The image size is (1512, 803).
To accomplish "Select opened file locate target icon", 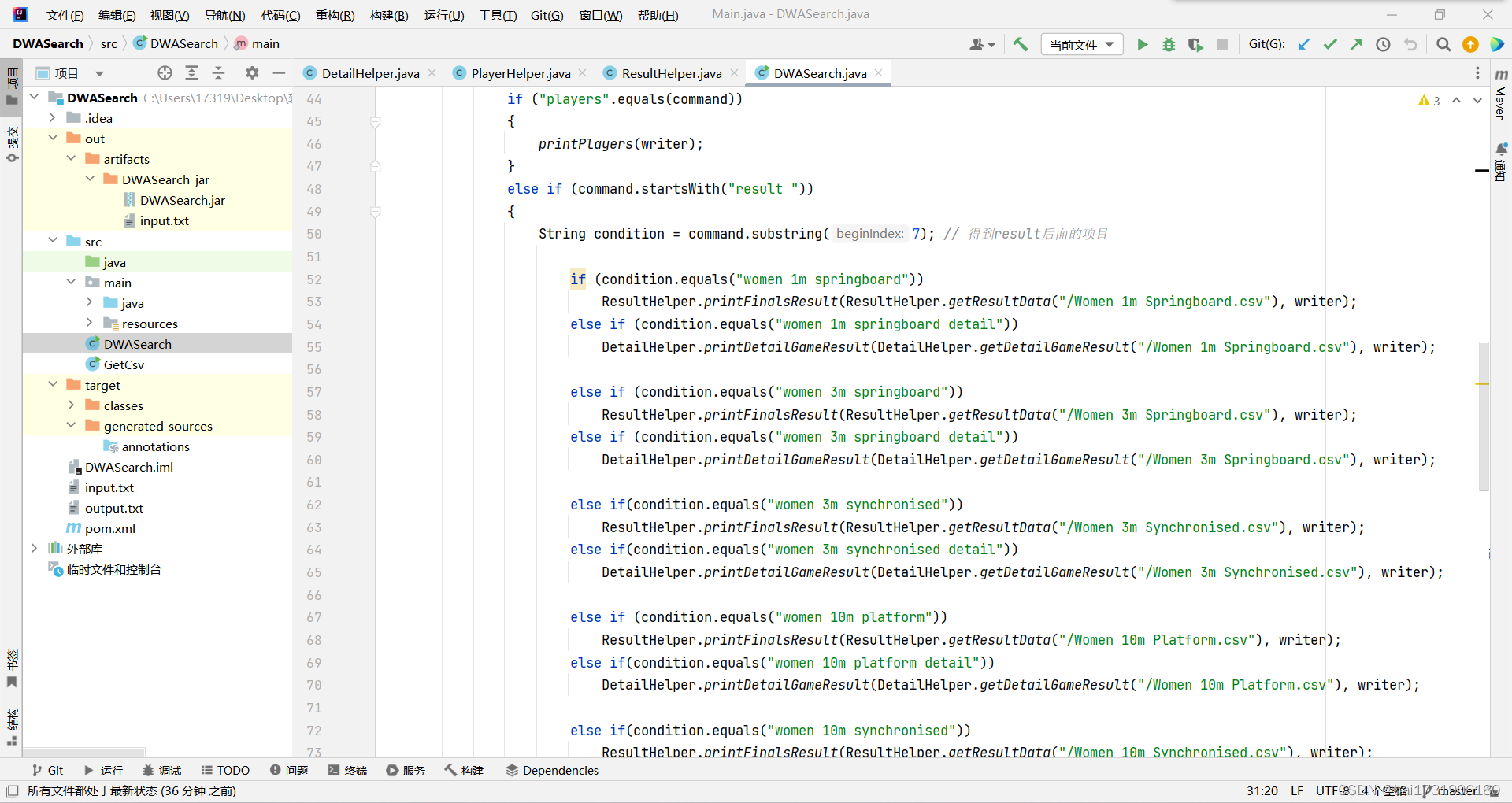I will [x=165, y=73].
